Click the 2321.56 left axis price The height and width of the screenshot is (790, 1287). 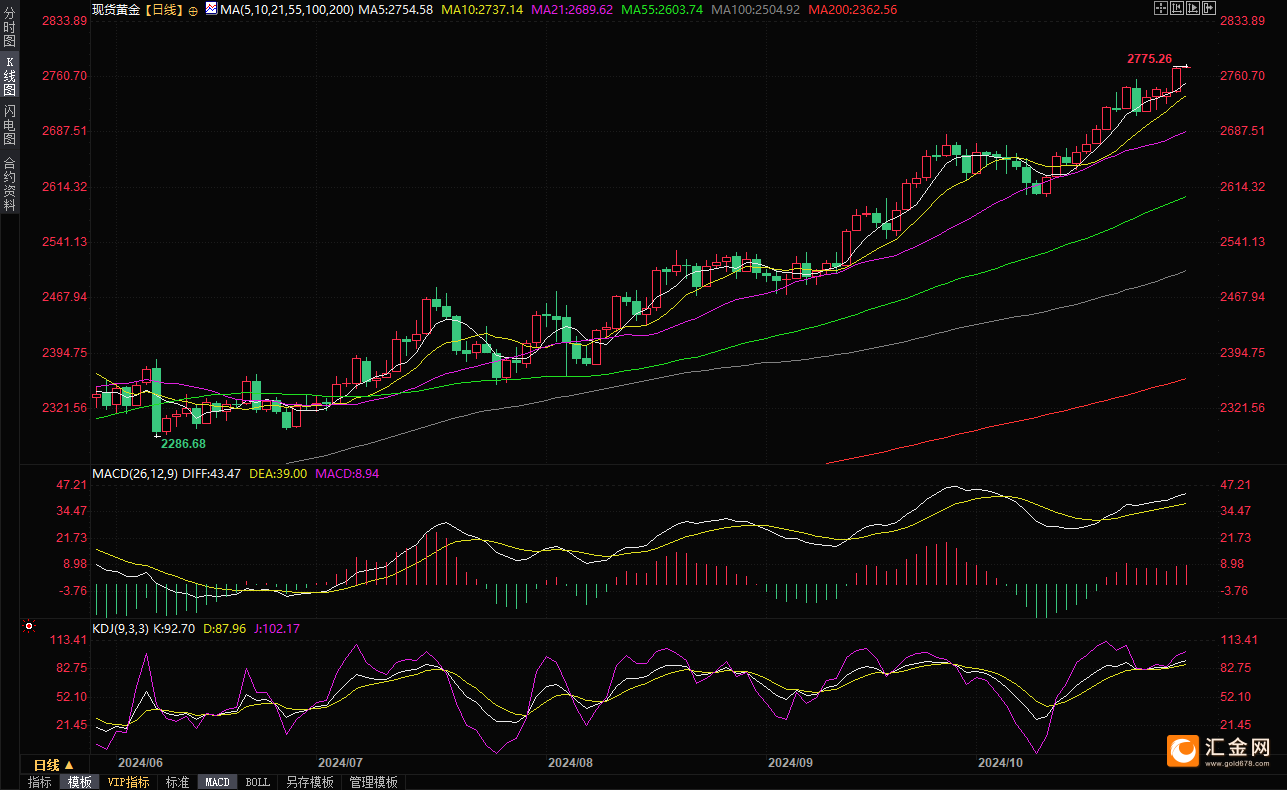pos(64,408)
